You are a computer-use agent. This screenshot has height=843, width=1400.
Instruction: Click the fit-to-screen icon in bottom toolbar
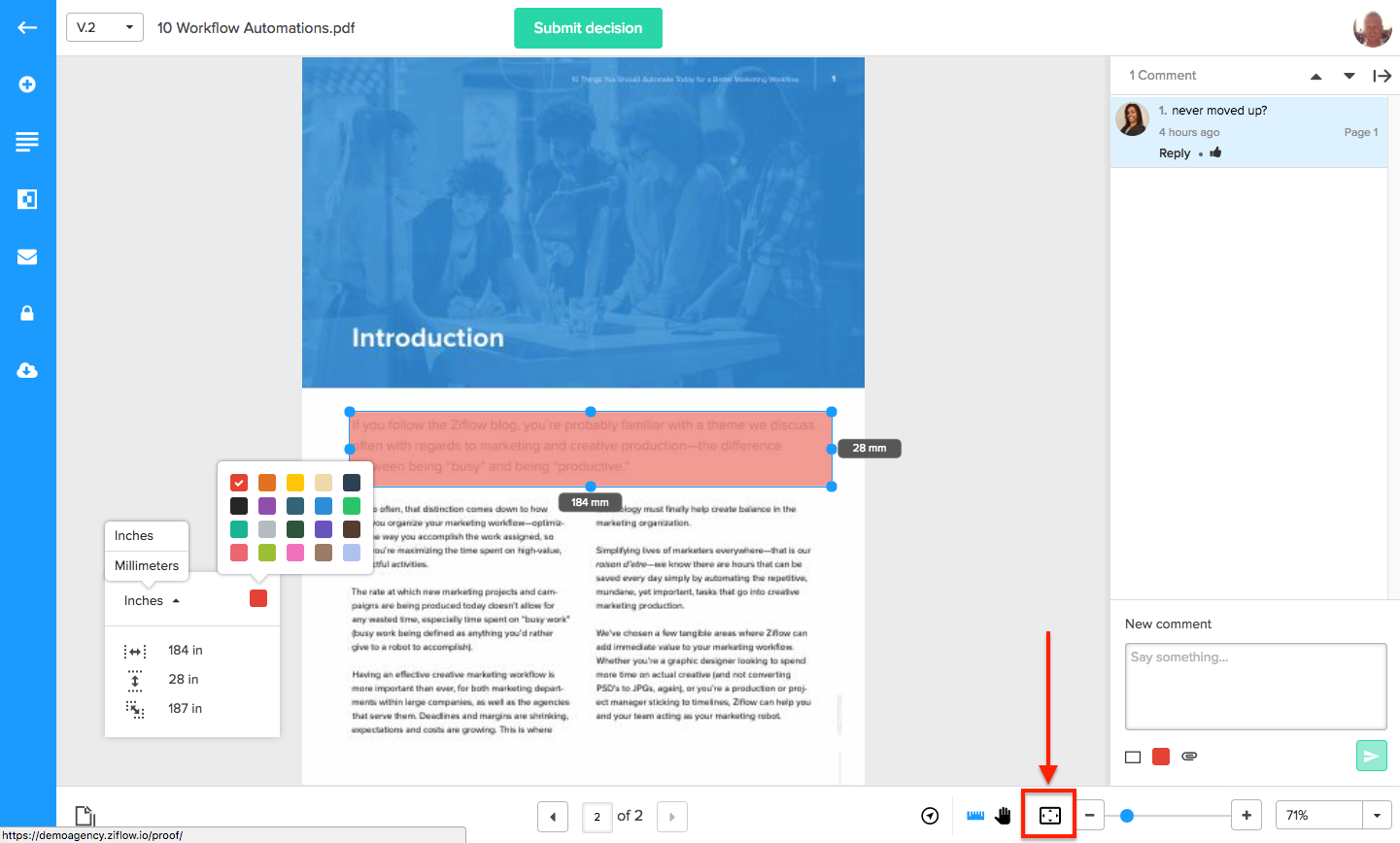[1049, 816]
